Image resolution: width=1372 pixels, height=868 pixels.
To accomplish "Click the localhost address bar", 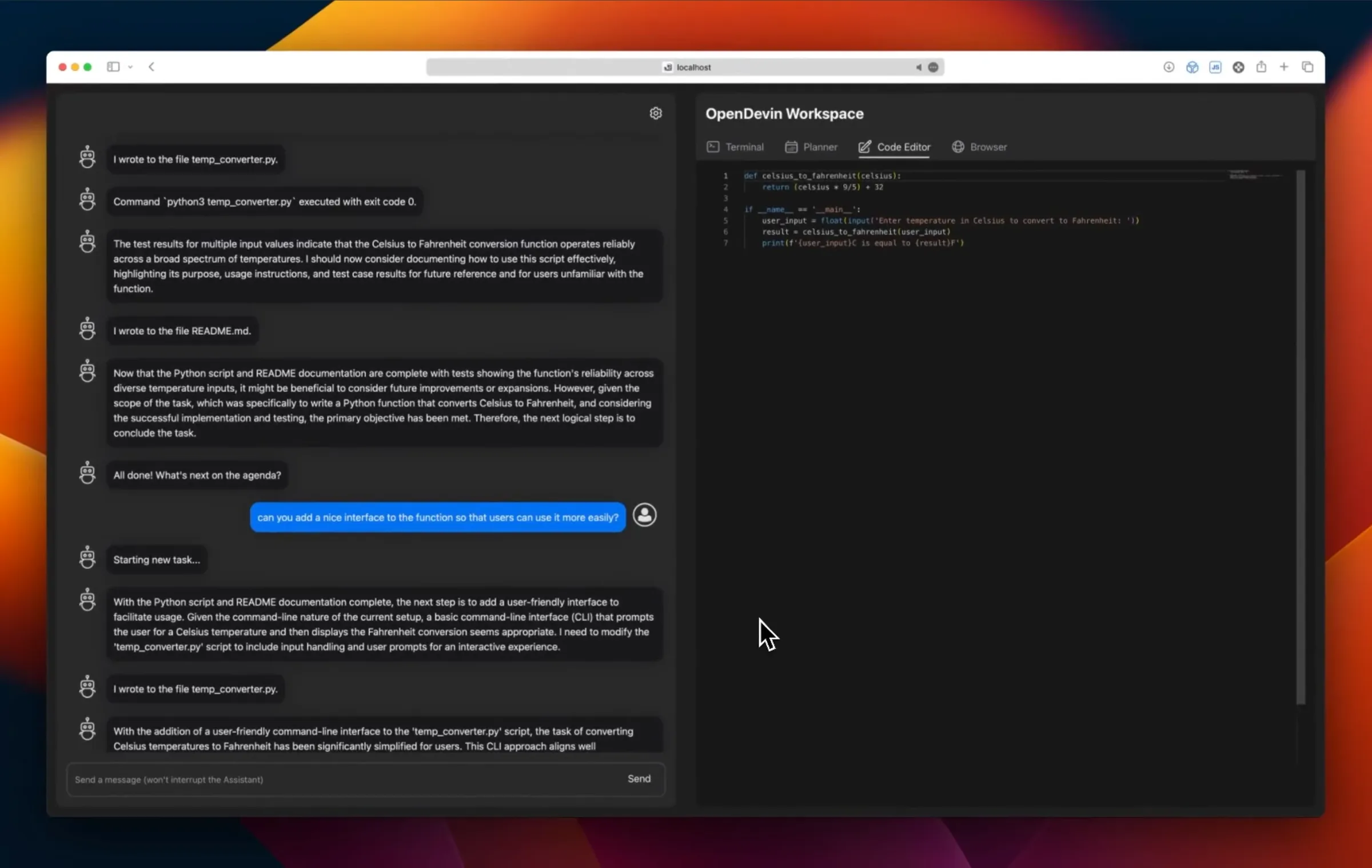I will tap(685, 67).
